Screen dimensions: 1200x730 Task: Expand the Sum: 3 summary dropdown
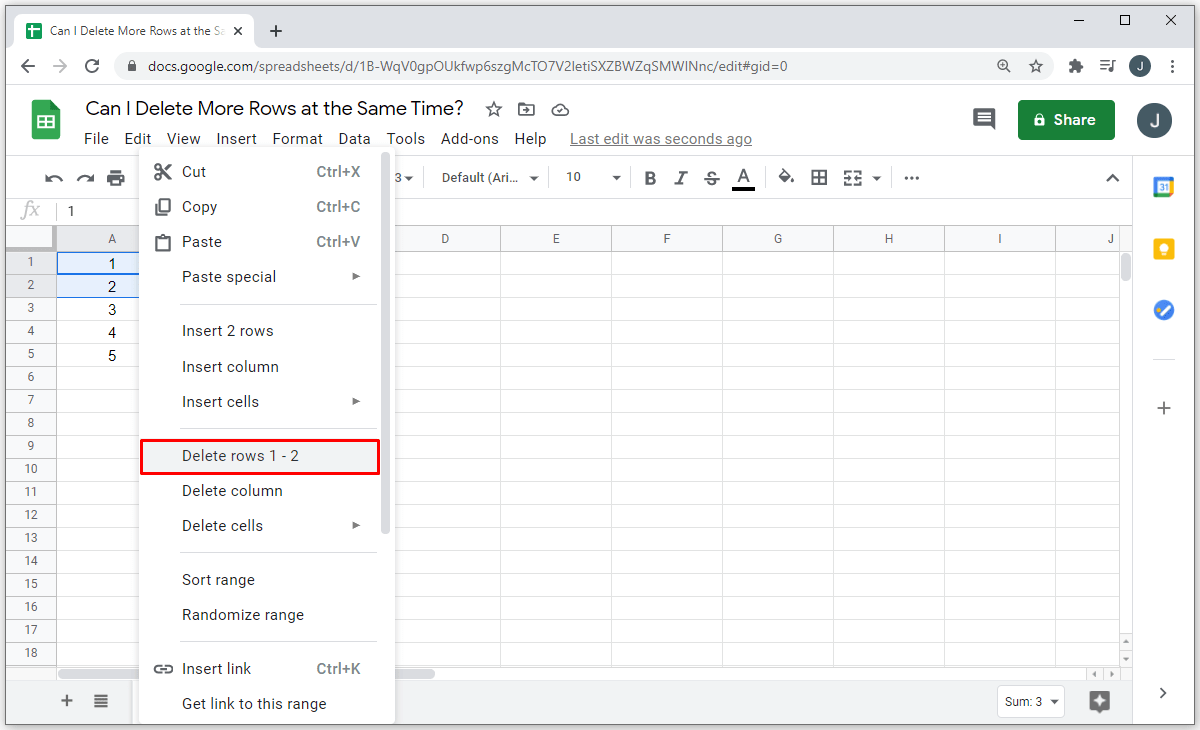(1030, 702)
